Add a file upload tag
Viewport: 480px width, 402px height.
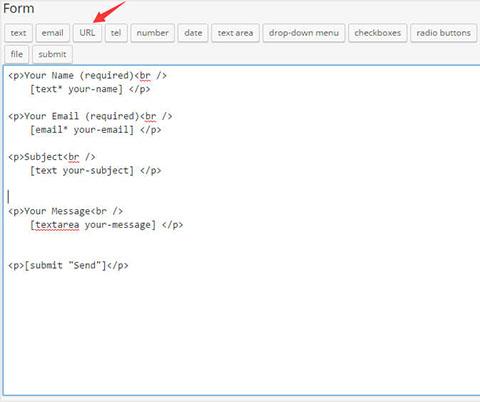tap(17, 54)
